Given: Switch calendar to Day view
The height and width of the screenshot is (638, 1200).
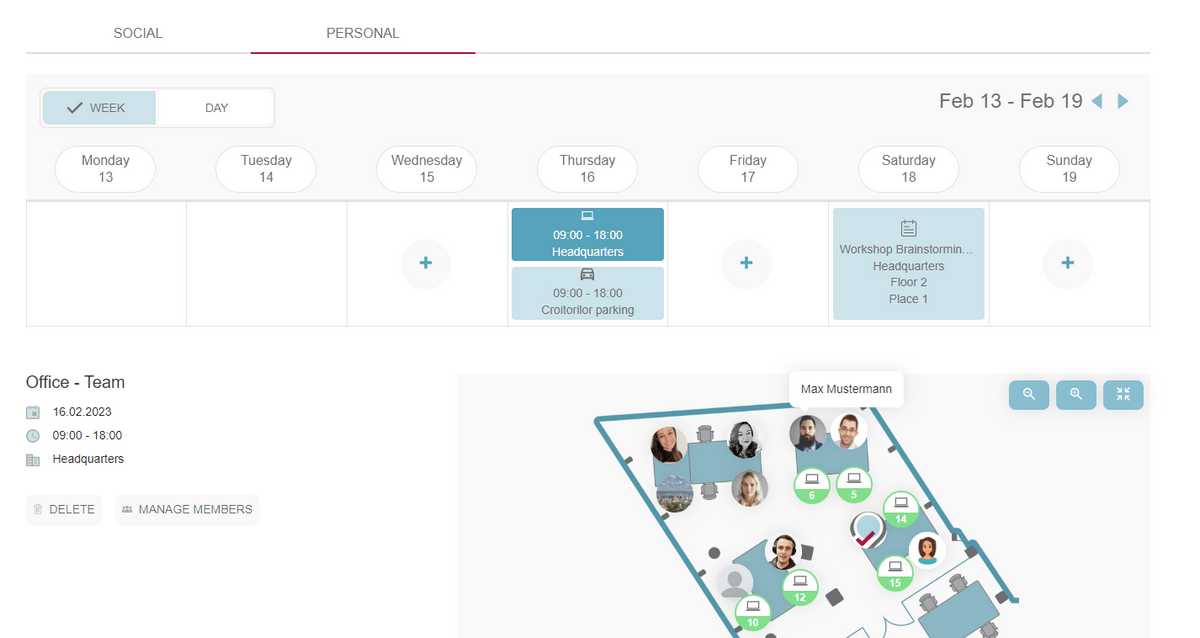Looking at the screenshot, I should point(216,108).
